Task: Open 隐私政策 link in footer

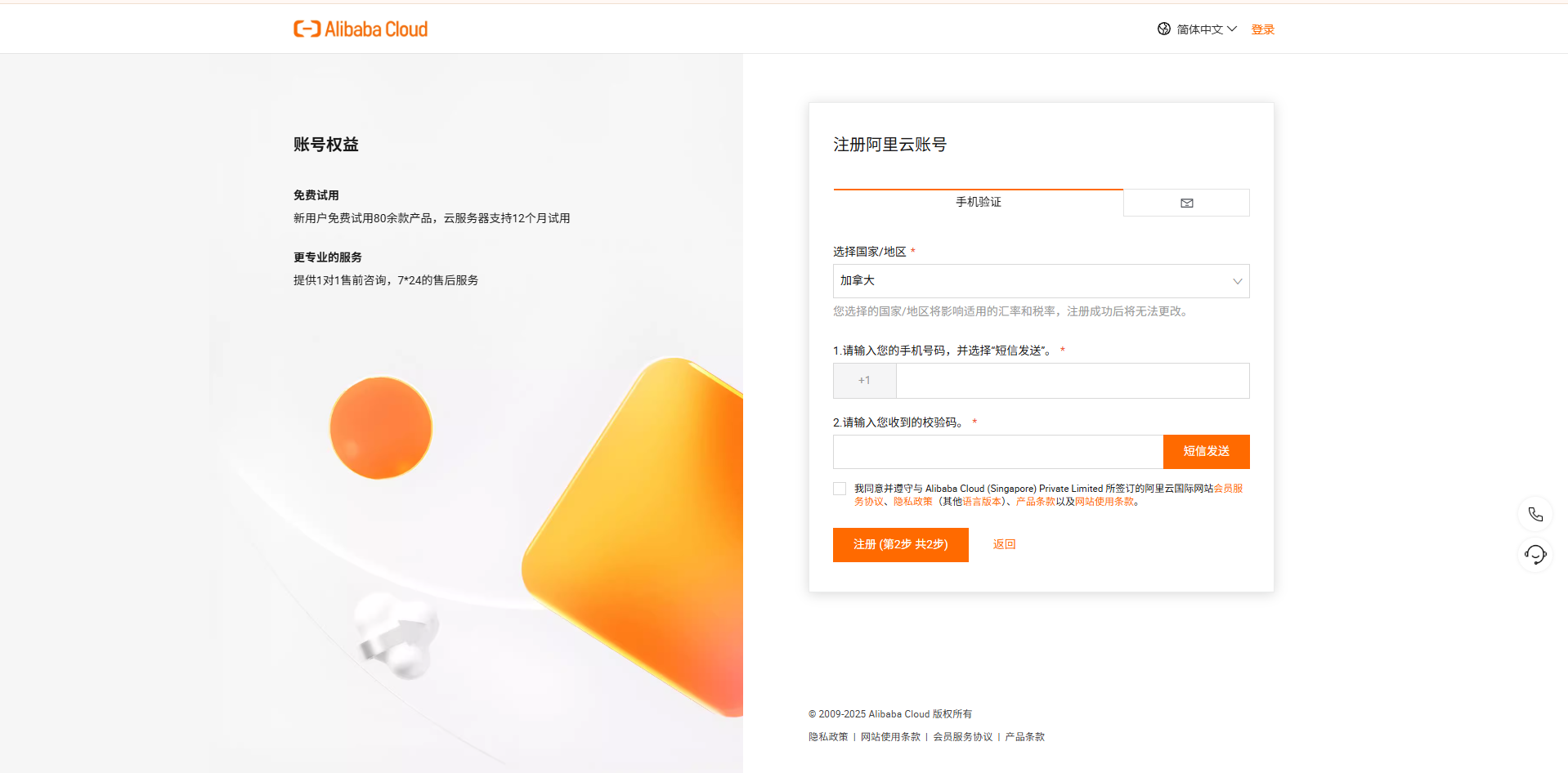Action: [x=828, y=737]
